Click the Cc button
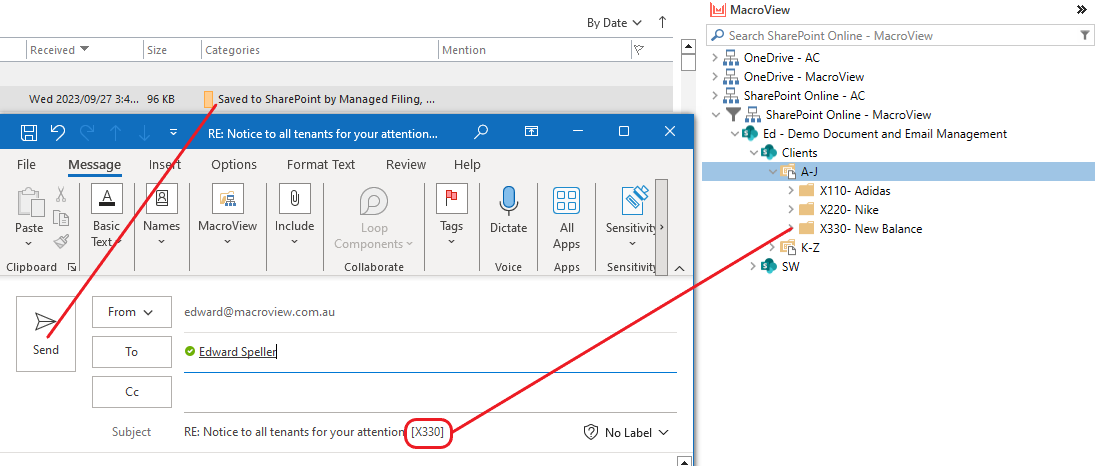This screenshot has width=1097, height=466. tap(132, 392)
